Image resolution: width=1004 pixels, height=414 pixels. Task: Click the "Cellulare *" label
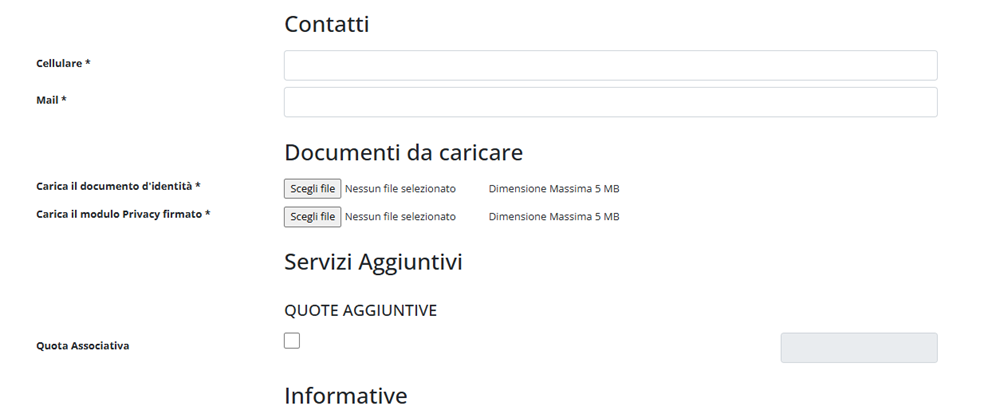click(x=63, y=63)
